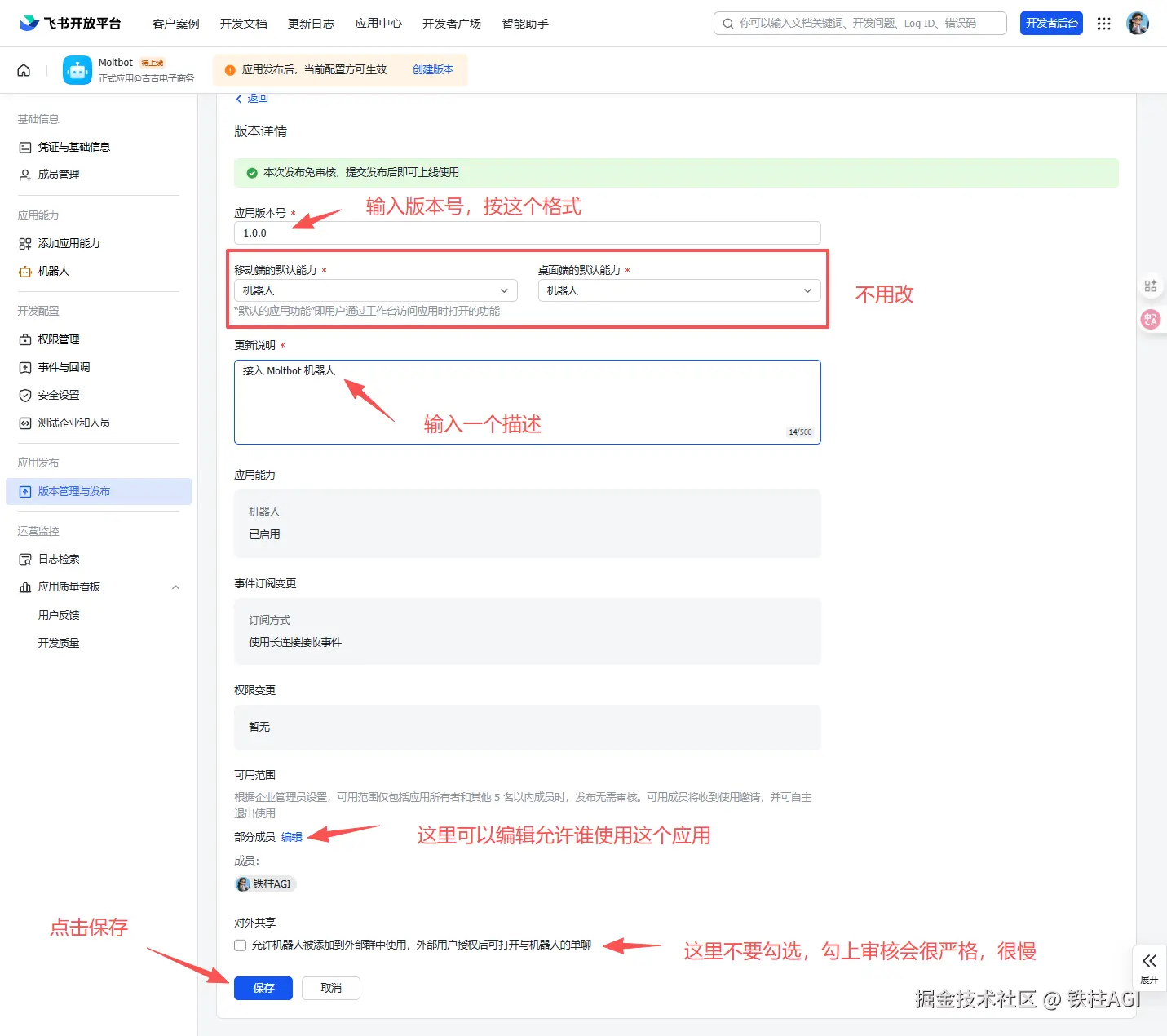The width and height of the screenshot is (1167, 1036).
Task: Open the apps grid icon
Action: (1104, 24)
